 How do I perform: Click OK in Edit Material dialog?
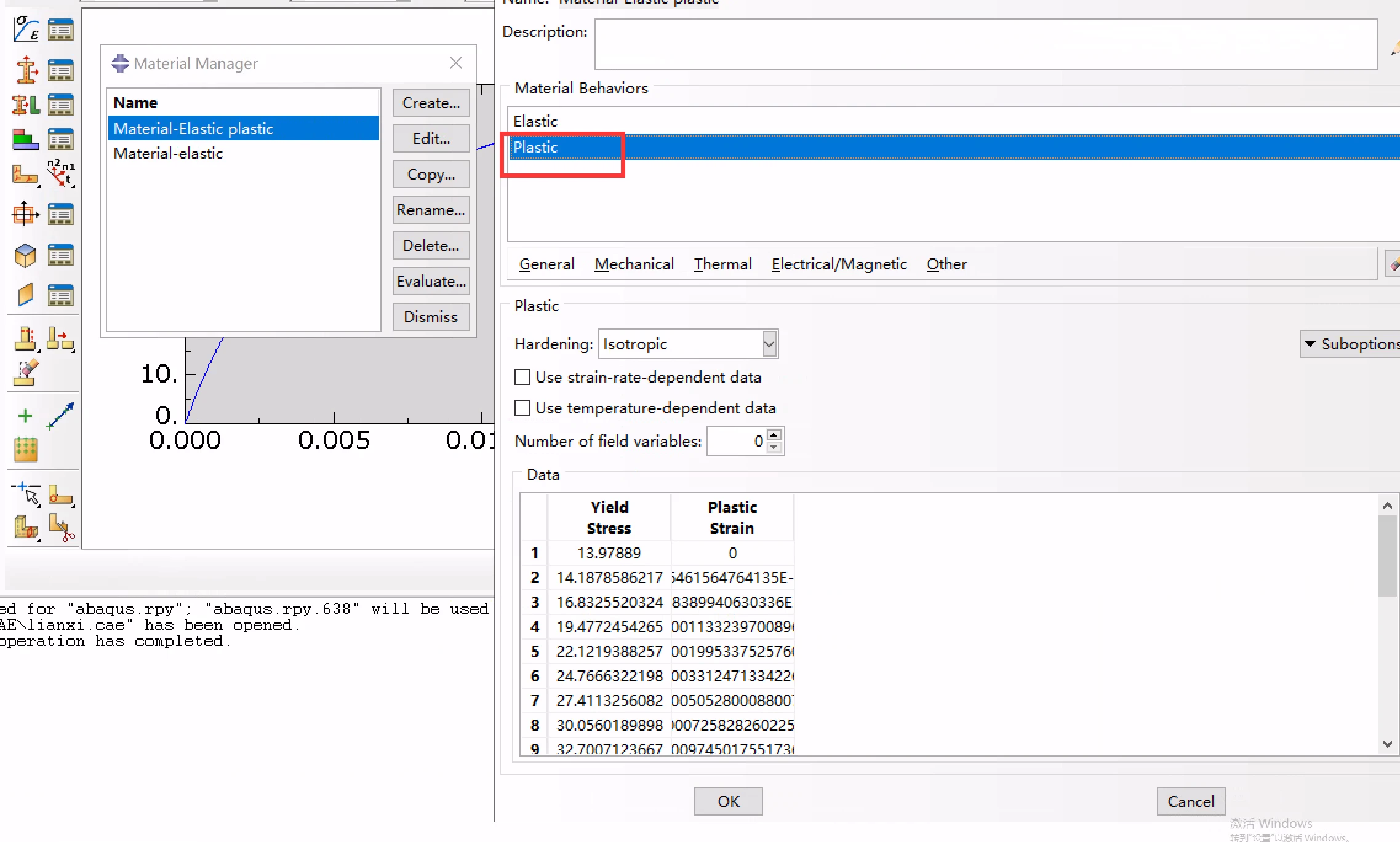click(729, 801)
